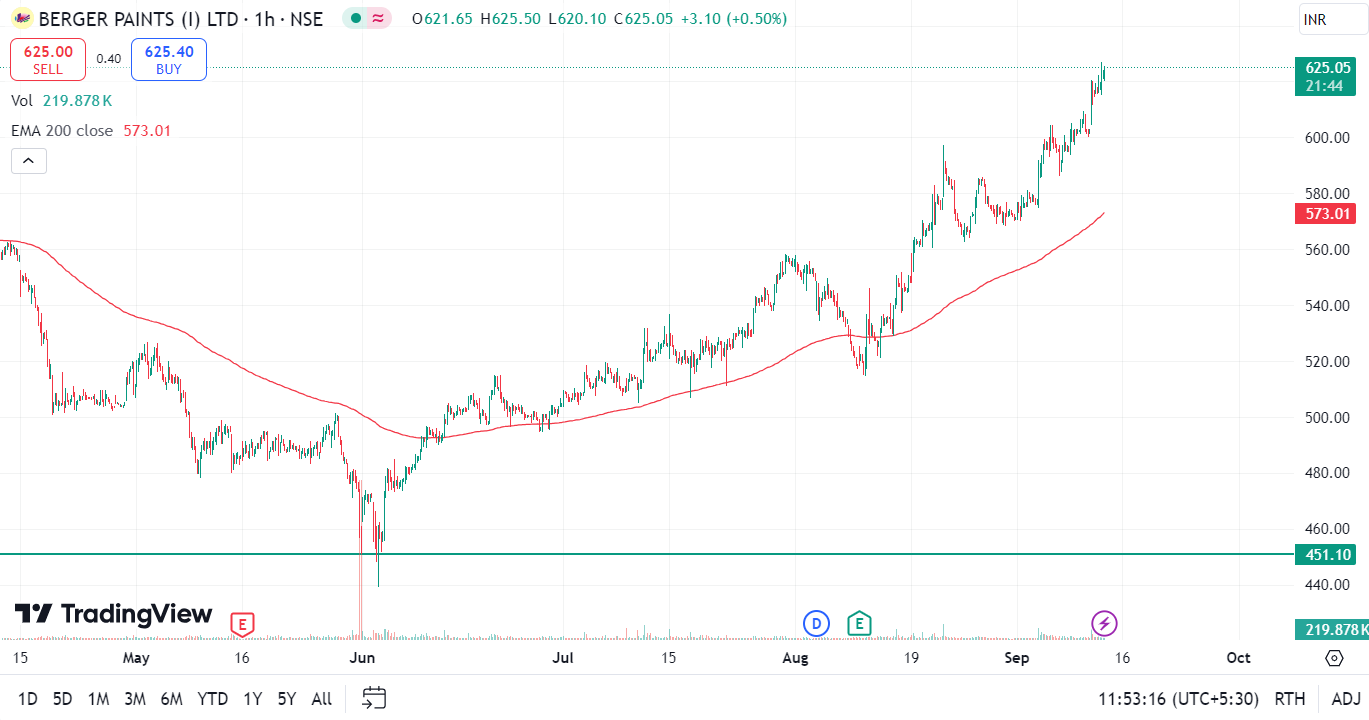Select the 3M time range
The width and height of the screenshot is (1369, 720).
(135, 699)
